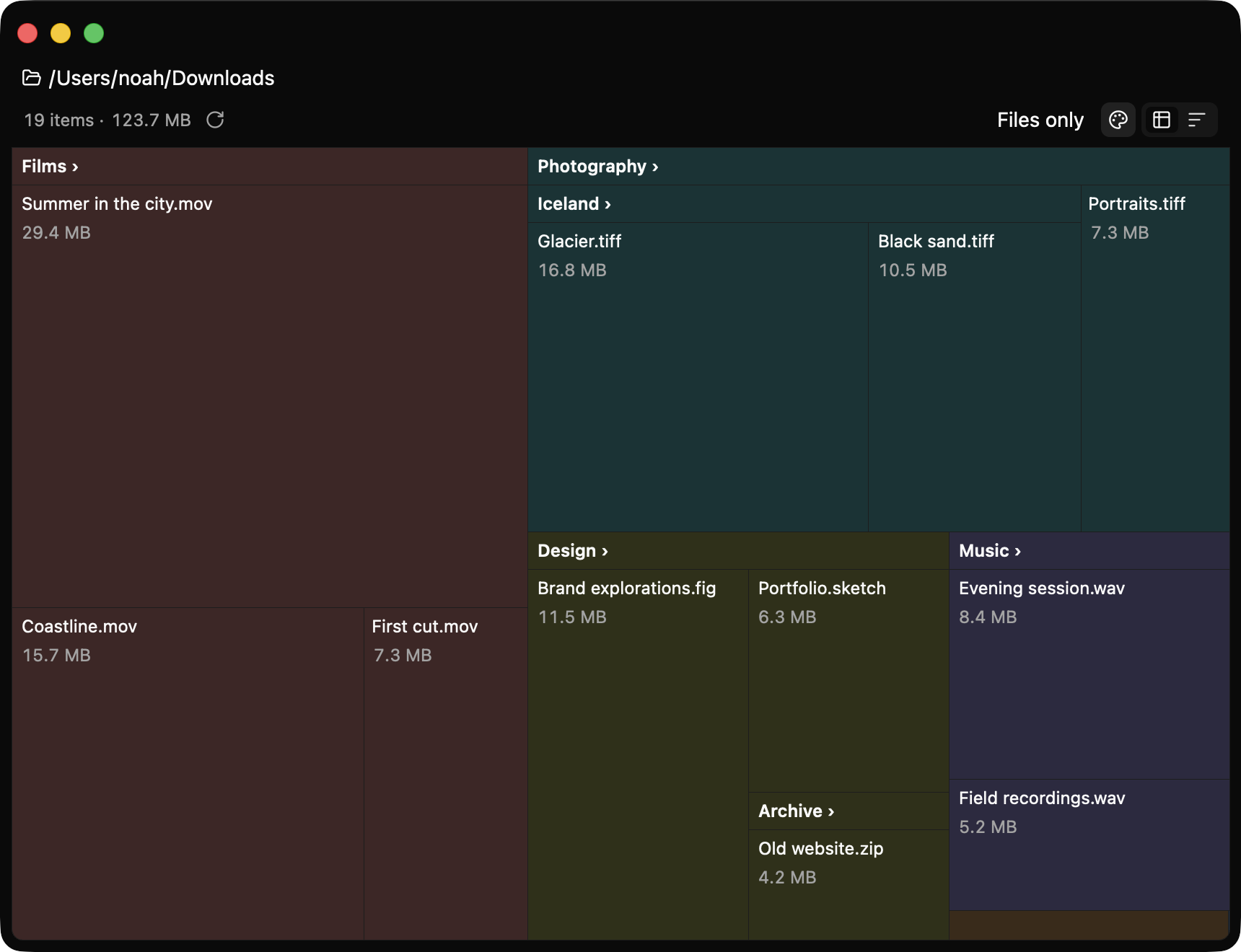Screen dimensions: 1241x952
Task: Switch to sorted list view
Action: pyautogui.click(x=1197, y=120)
